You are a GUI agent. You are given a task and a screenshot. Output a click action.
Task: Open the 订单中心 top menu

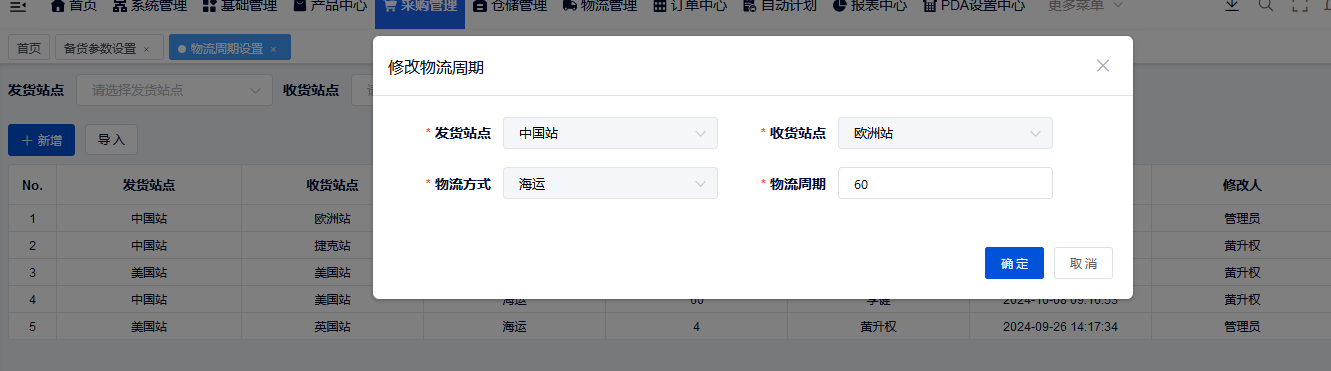tap(690, 6)
